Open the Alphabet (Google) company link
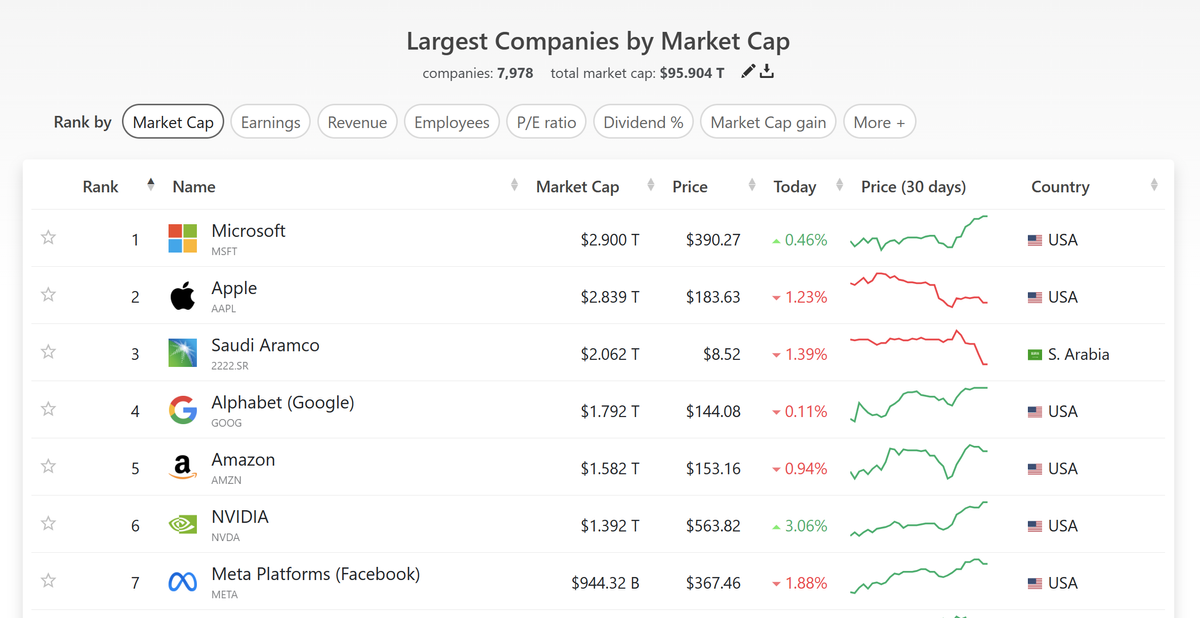This screenshot has height=618, width=1200. pyautogui.click(x=283, y=402)
